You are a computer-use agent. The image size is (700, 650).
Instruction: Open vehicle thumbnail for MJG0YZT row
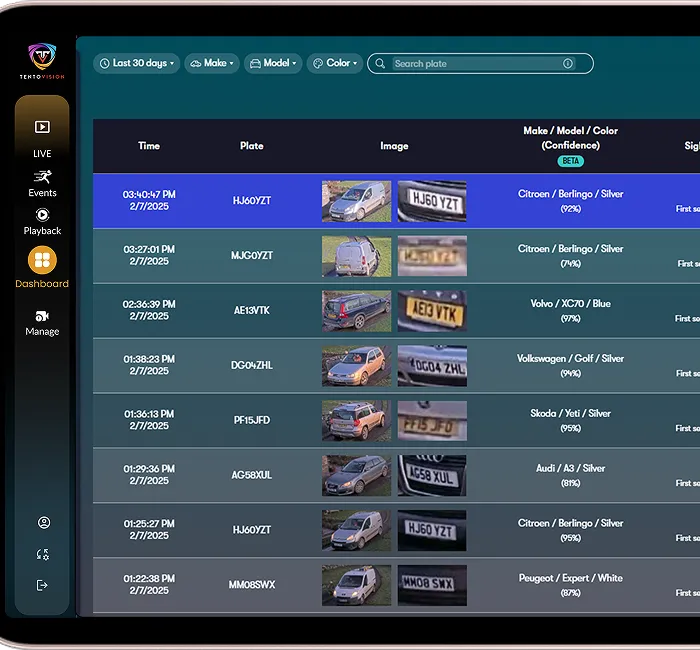pos(356,256)
